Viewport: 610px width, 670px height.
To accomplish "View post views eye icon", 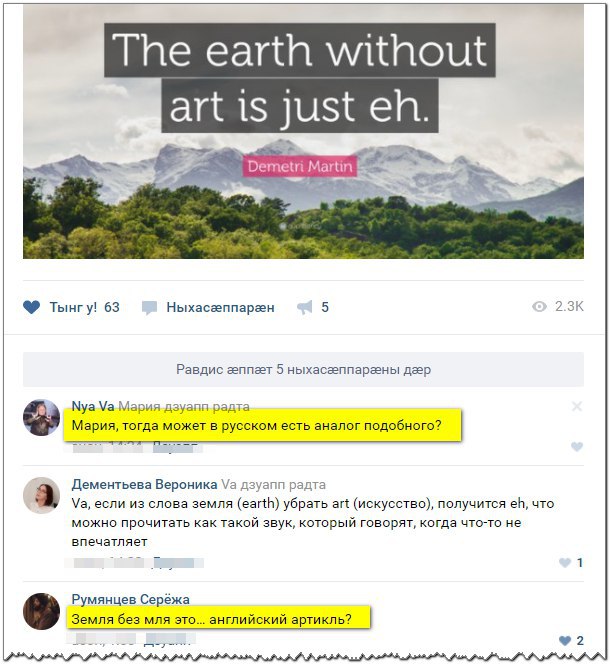I will click(x=539, y=306).
